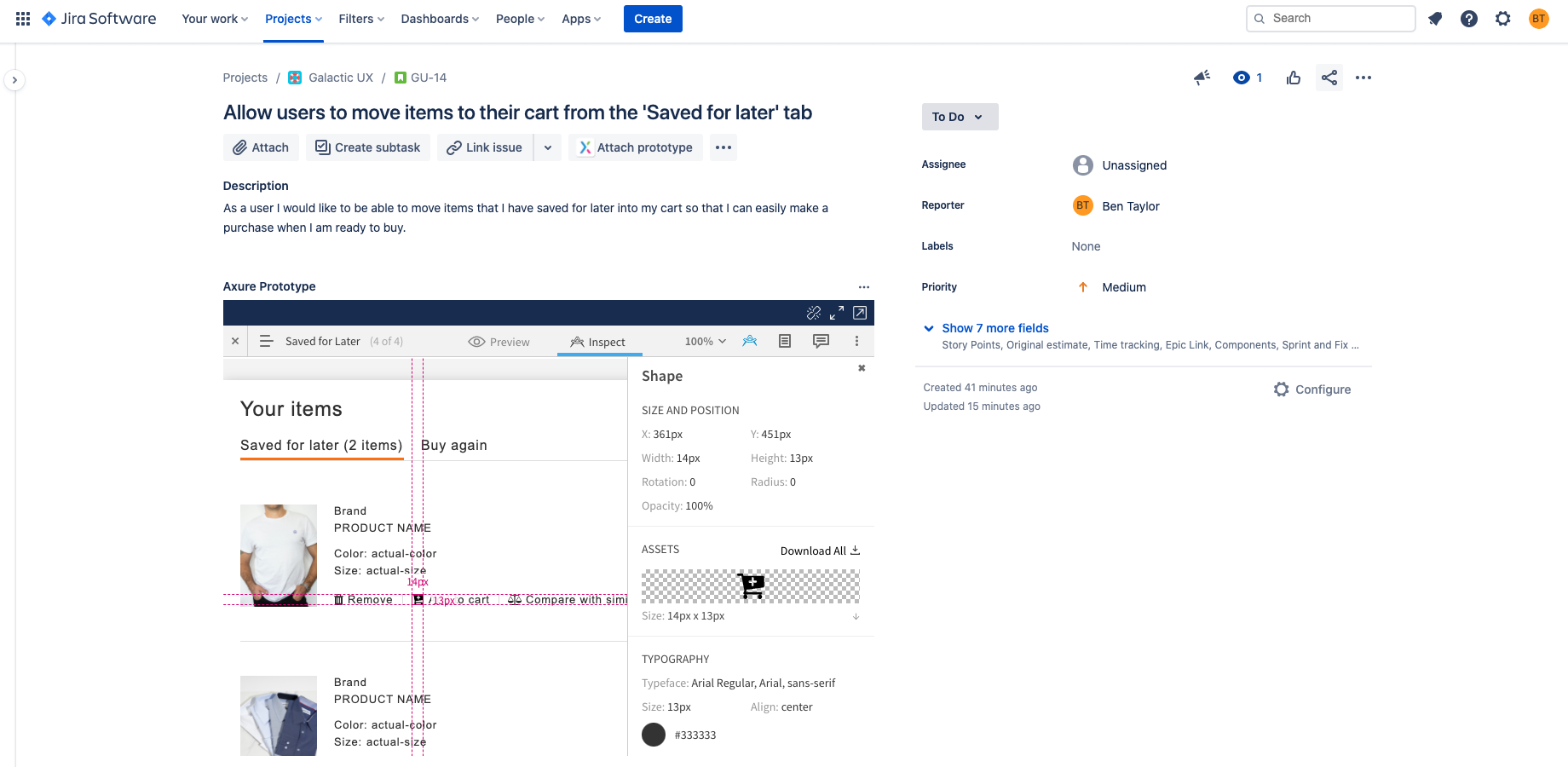This screenshot has height=767, width=1568.
Task: Copy the #333333 color swatch
Action: [x=654, y=735]
